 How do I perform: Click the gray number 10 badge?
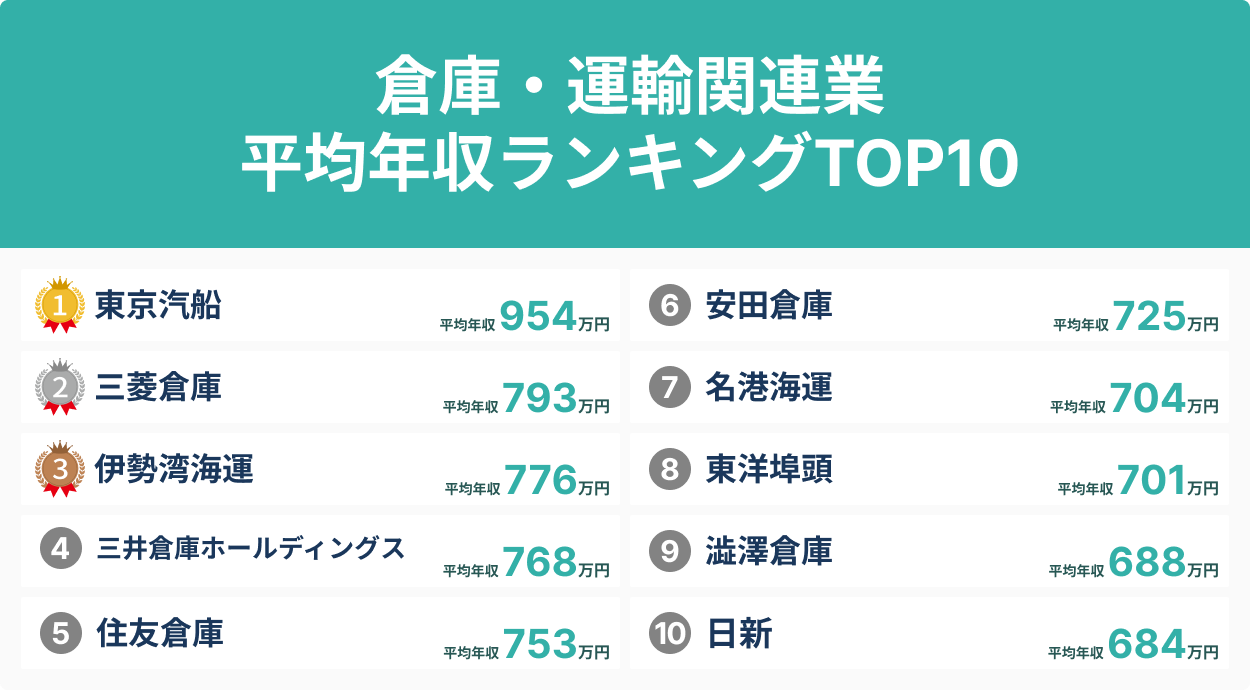[670, 632]
